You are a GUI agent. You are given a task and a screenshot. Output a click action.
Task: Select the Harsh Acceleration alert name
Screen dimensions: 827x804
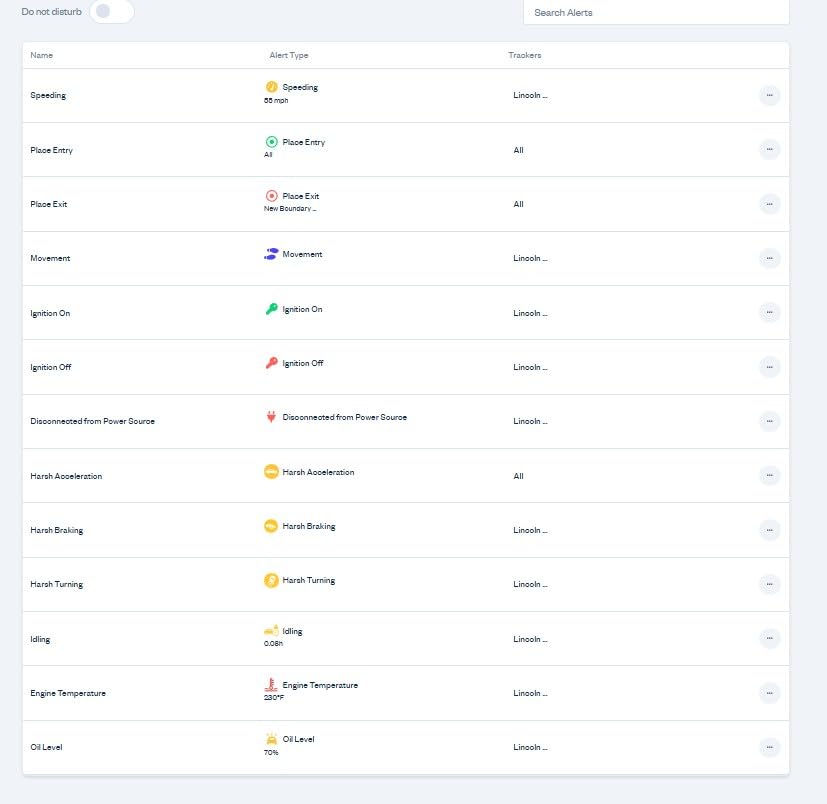point(66,476)
